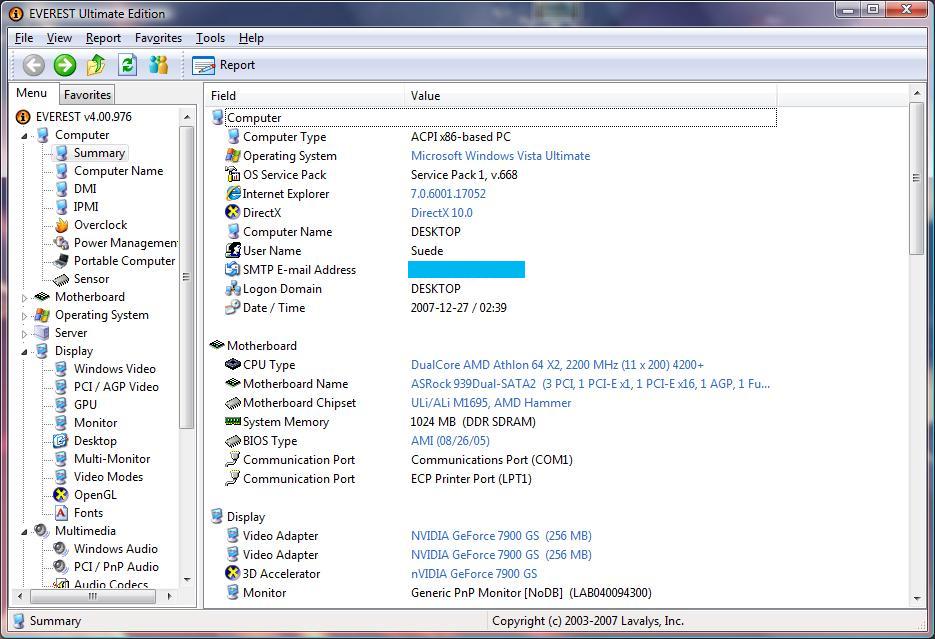The height and width of the screenshot is (639, 935).
Task: Open the nVIDIA GeForce 7900 GS accelerator link
Action: pyautogui.click(x=474, y=574)
